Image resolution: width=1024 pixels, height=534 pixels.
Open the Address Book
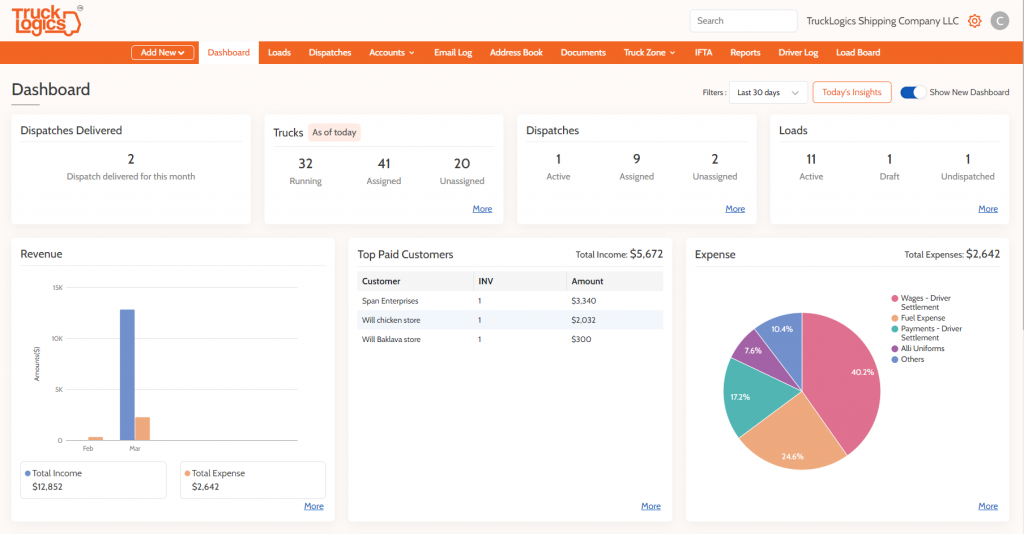point(516,52)
